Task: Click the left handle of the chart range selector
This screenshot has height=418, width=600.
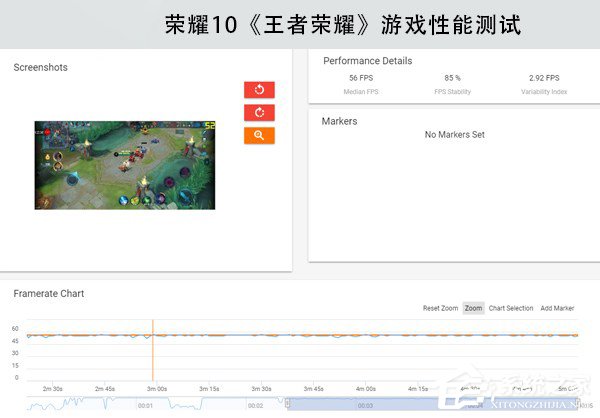Action: 287,403
